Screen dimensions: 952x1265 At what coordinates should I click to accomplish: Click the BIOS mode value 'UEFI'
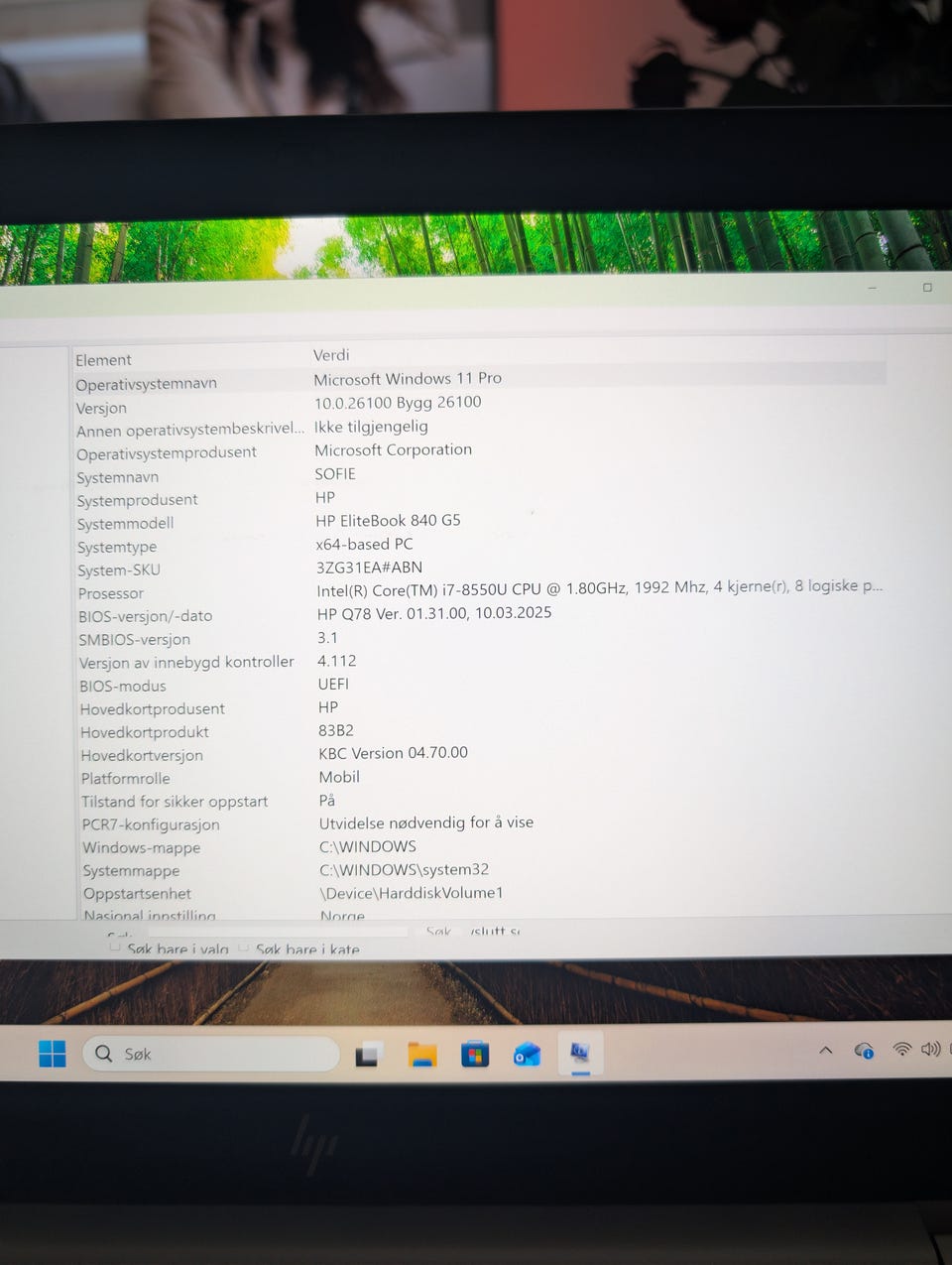(x=333, y=684)
